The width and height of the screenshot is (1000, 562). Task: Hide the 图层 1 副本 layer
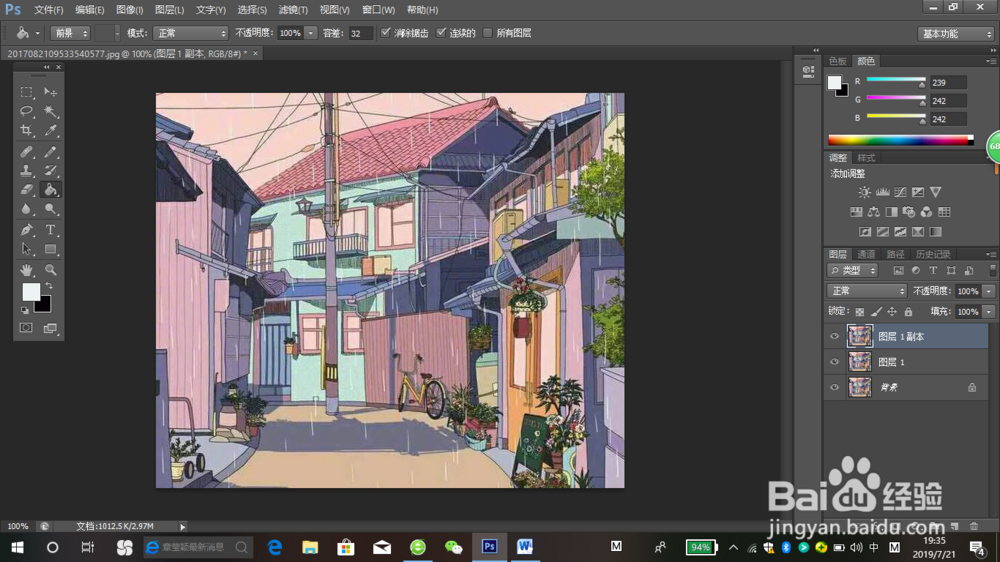tap(834, 336)
